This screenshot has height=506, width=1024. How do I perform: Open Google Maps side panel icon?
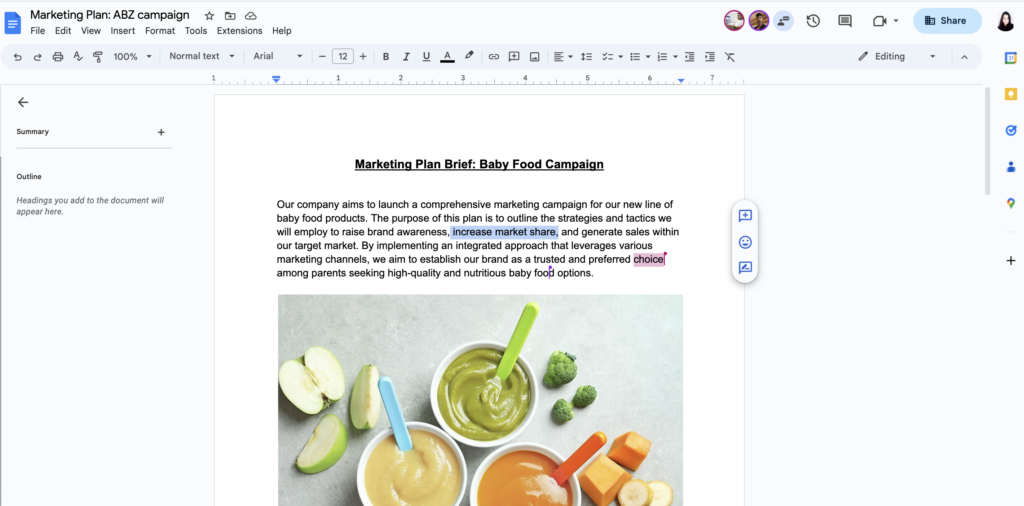(x=1010, y=203)
